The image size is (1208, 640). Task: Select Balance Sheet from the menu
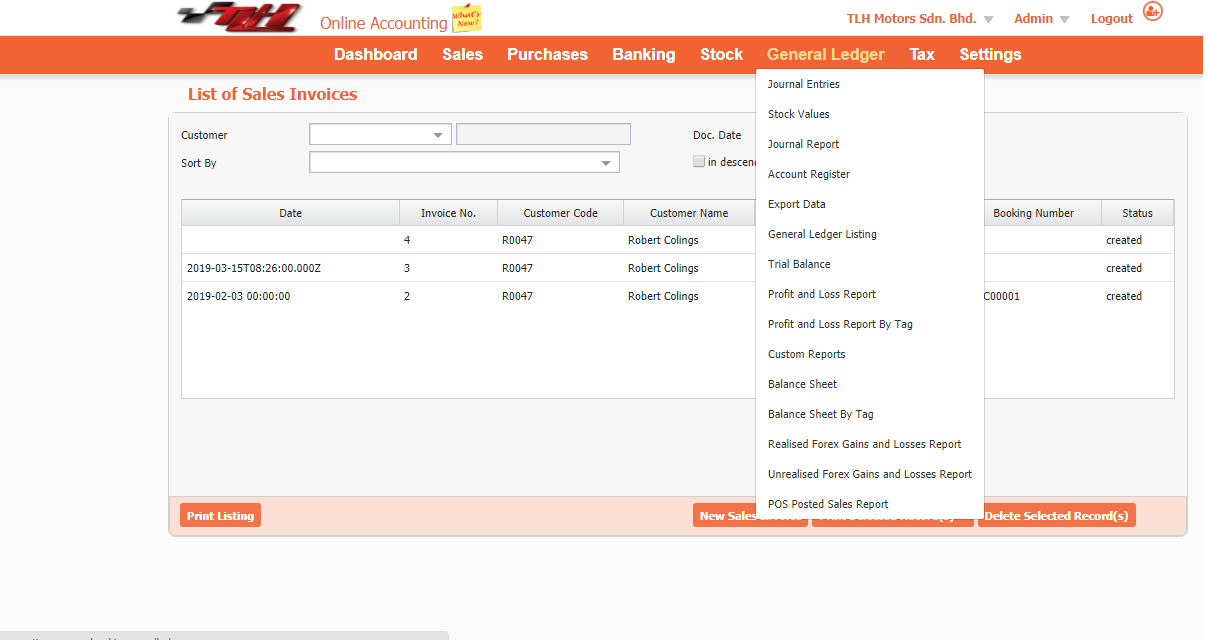[802, 384]
